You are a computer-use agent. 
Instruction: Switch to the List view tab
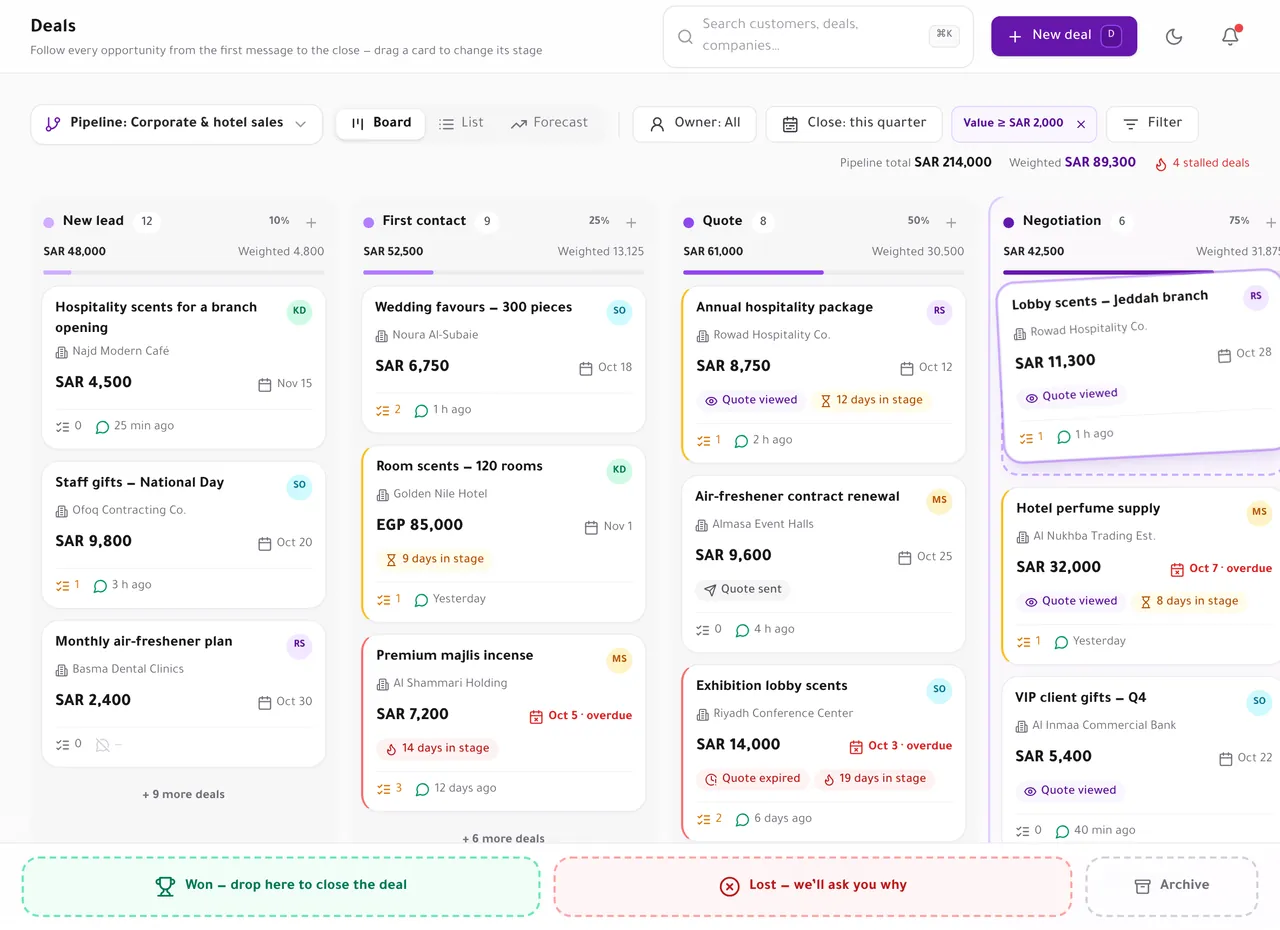461,123
